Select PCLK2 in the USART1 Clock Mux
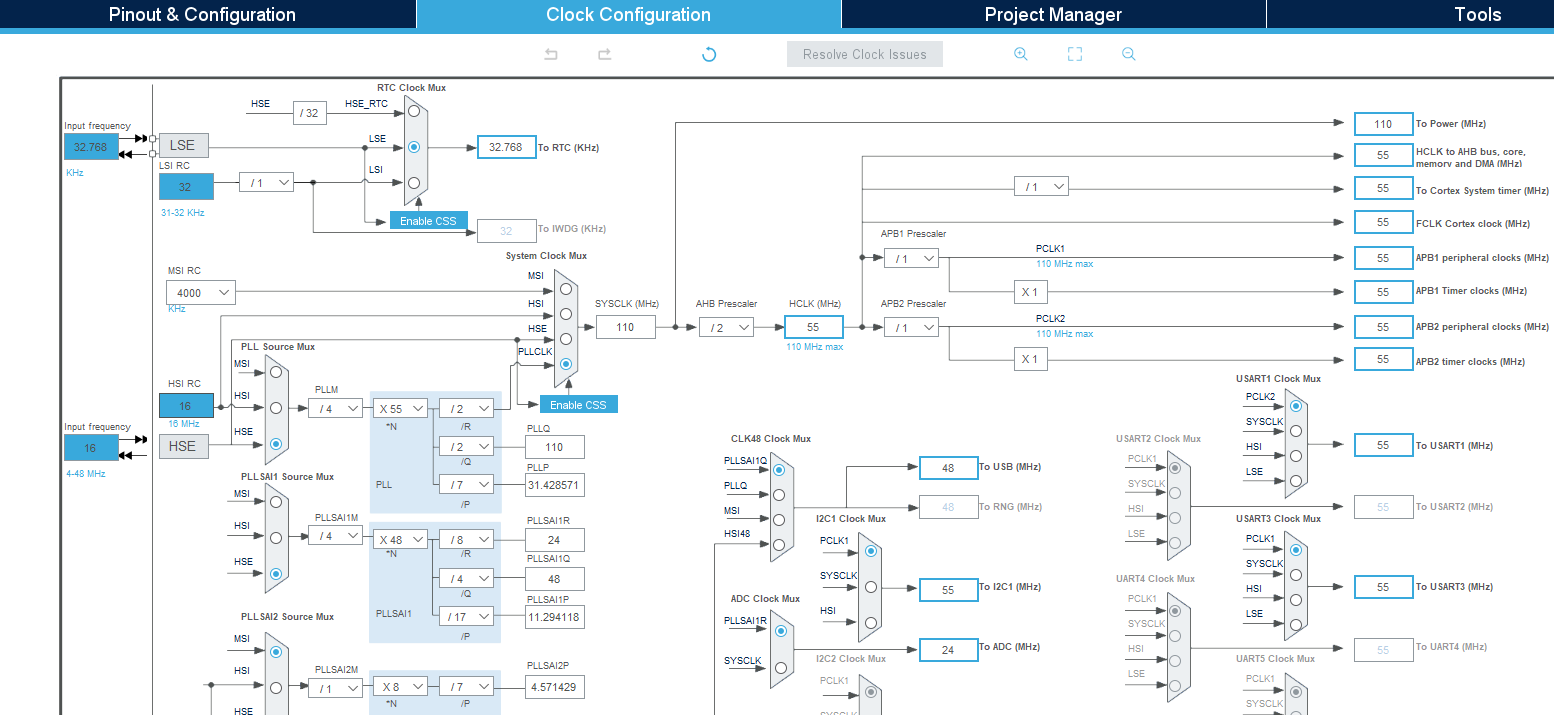 click(1296, 405)
